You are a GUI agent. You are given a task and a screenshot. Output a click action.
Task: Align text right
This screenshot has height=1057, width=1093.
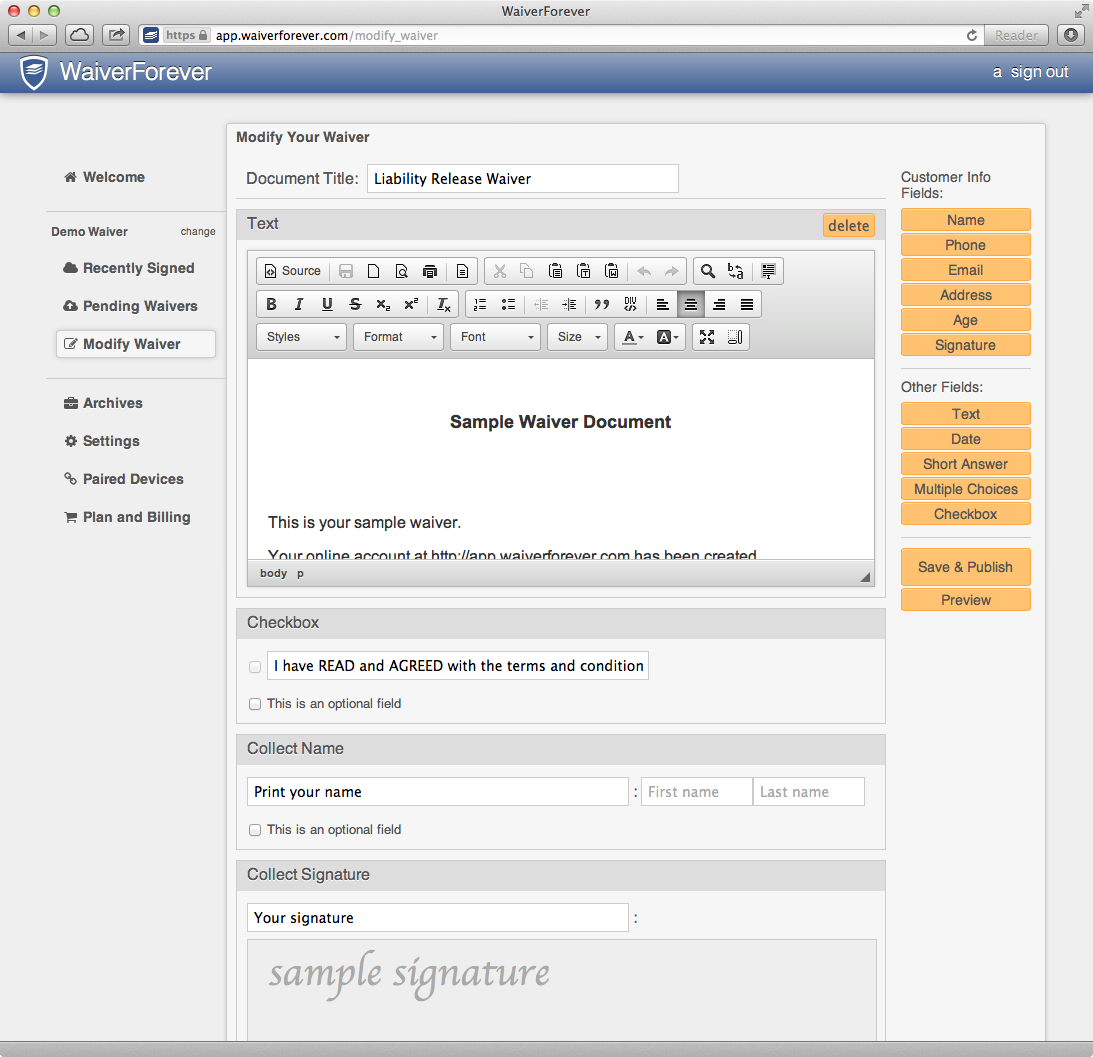coord(719,305)
